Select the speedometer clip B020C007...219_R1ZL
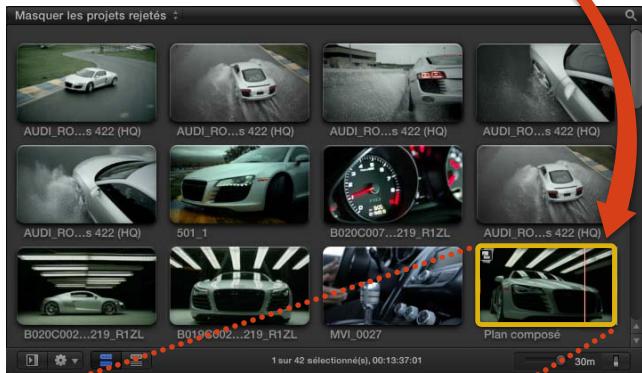642x373 pixels. coord(393,184)
